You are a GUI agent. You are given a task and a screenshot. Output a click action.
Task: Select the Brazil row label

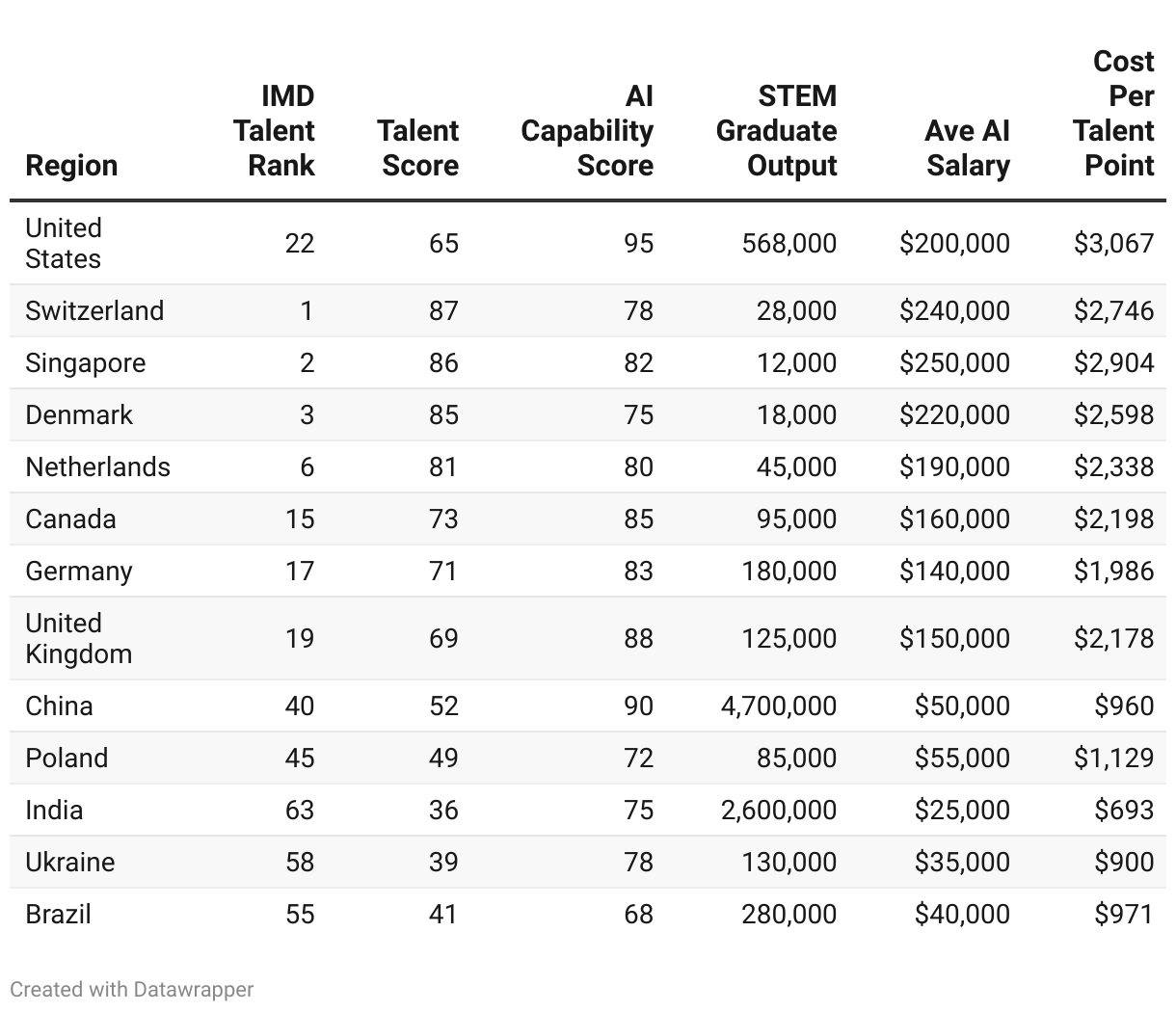(x=58, y=914)
